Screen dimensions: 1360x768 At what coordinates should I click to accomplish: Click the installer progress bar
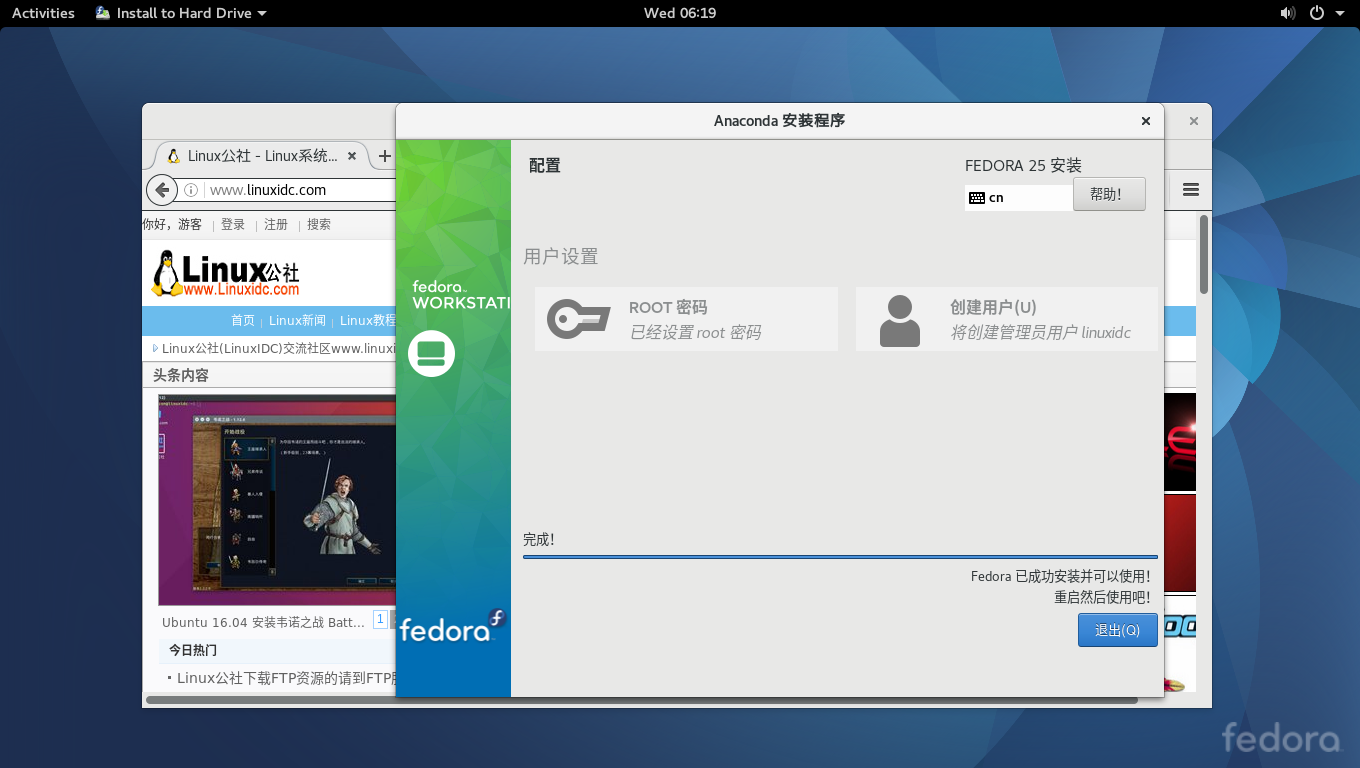(840, 557)
